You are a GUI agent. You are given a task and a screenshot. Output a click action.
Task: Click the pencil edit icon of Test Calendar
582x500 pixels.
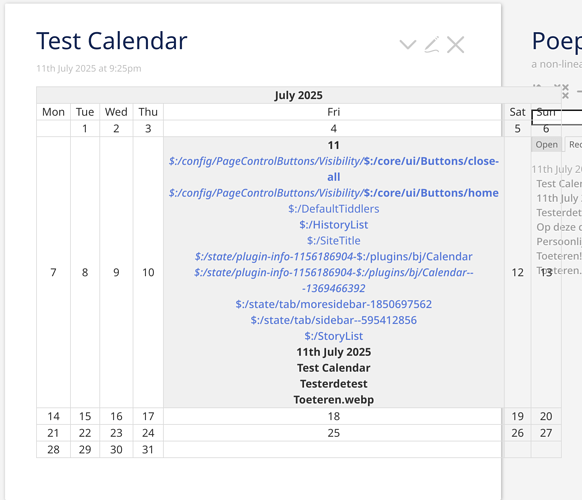tap(432, 45)
